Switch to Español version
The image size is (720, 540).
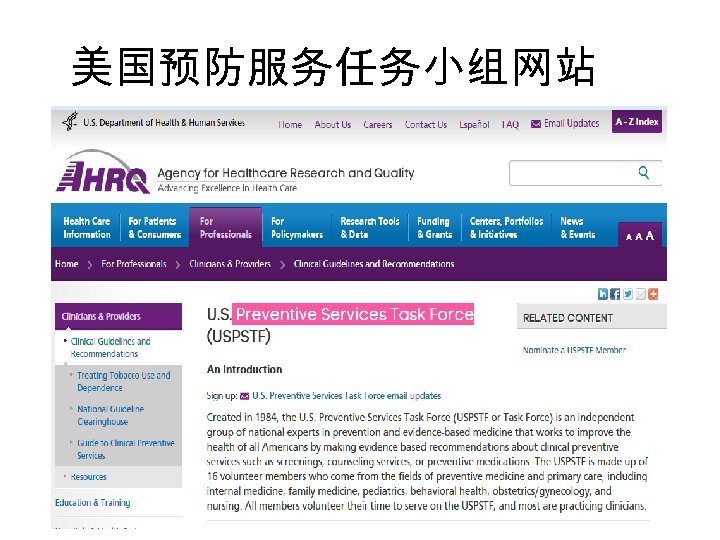pos(474,125)
